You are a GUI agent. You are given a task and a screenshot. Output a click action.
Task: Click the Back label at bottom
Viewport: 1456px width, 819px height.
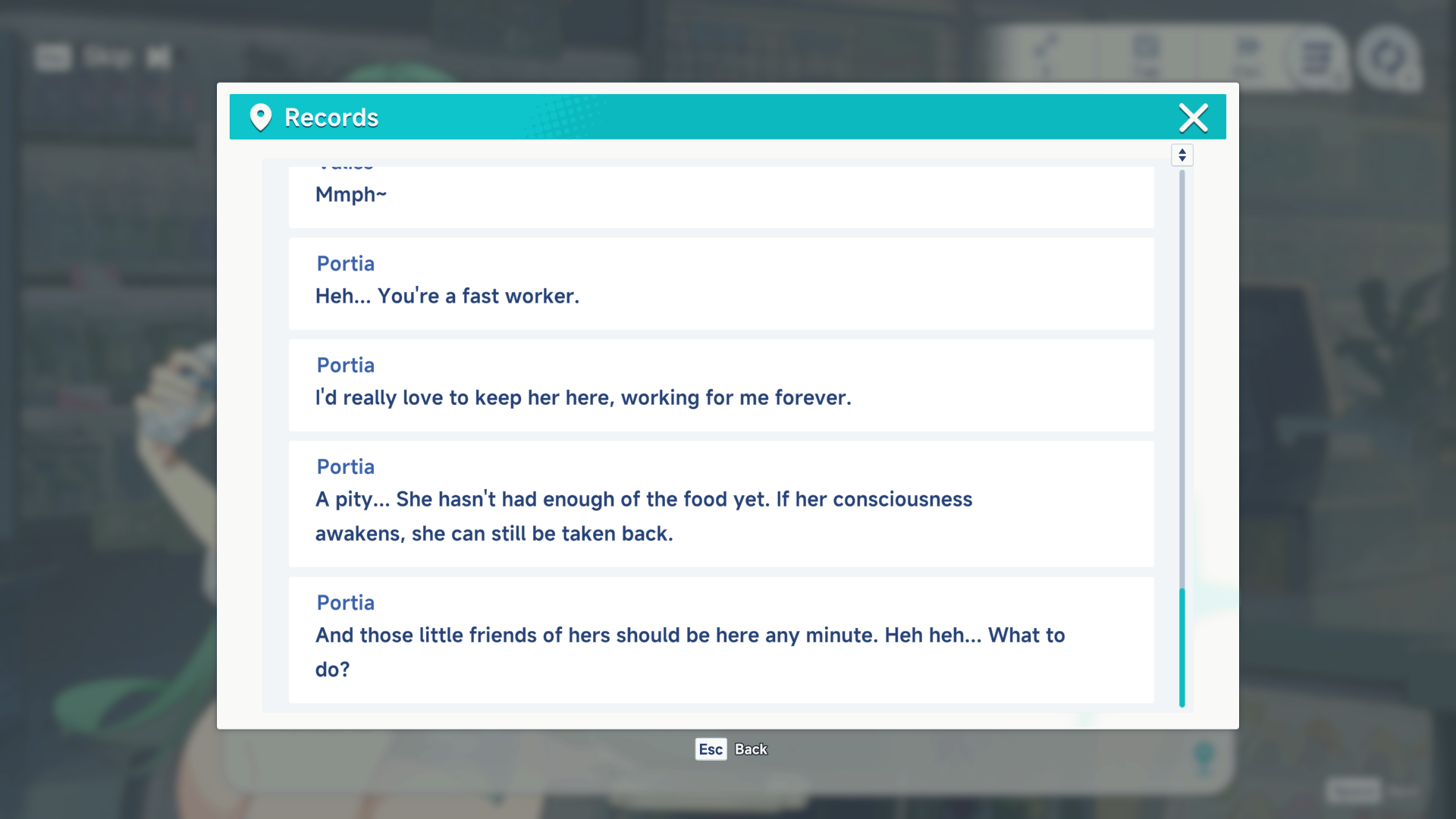pyautogui.click(x=751, y=749)
